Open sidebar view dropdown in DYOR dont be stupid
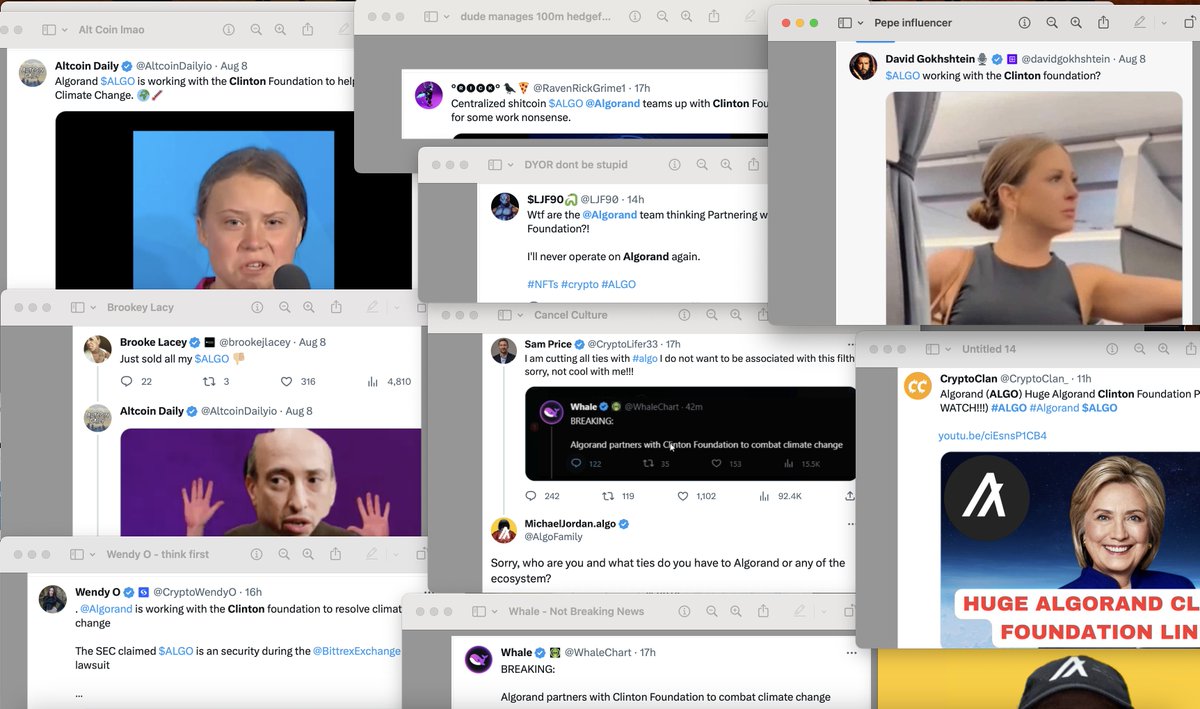Screen dimensions: 1200x709 (511, 164)
